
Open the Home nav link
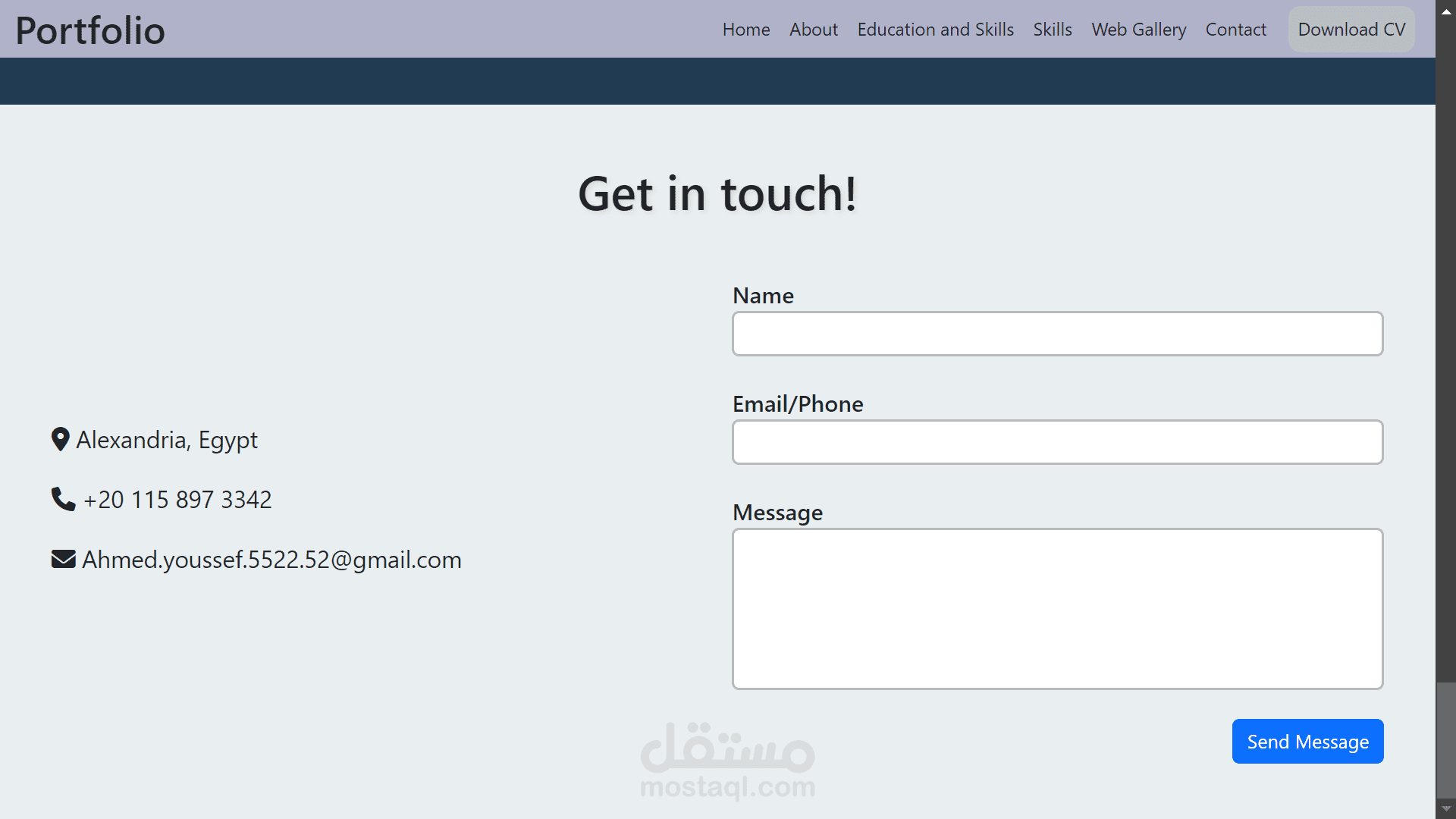(x=745, y=30)
